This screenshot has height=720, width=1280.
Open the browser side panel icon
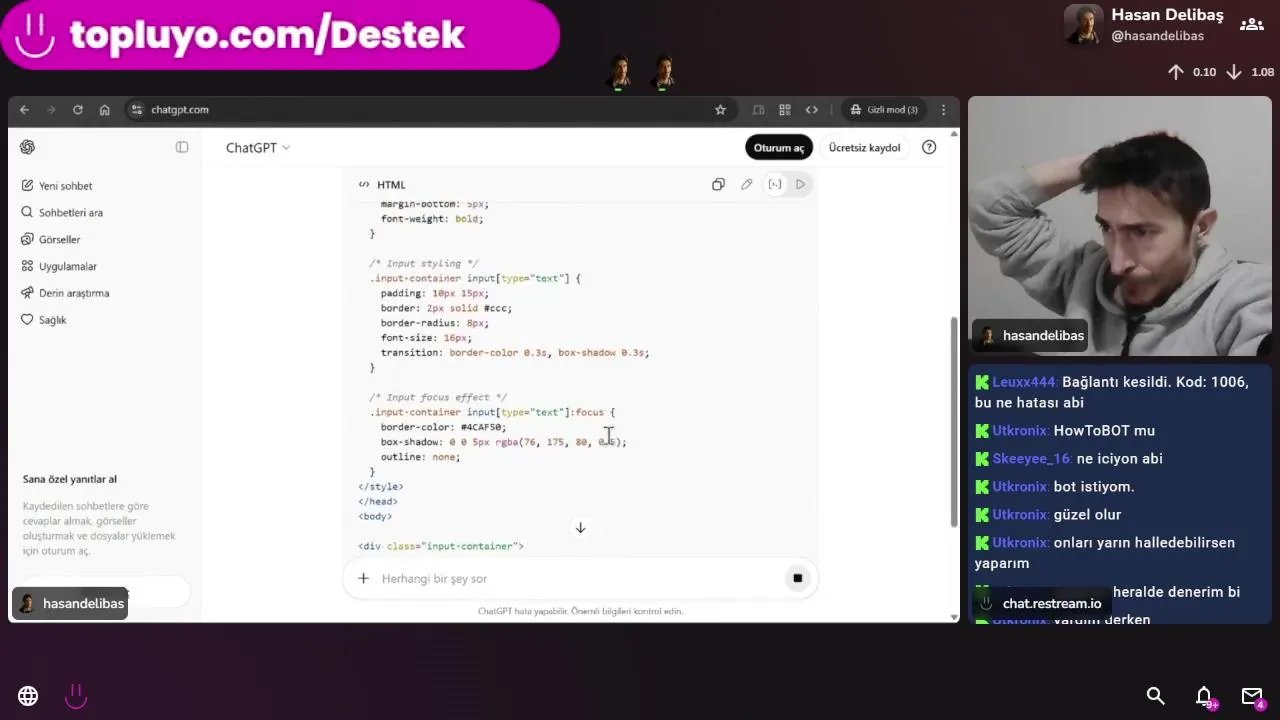coord(758,110)
